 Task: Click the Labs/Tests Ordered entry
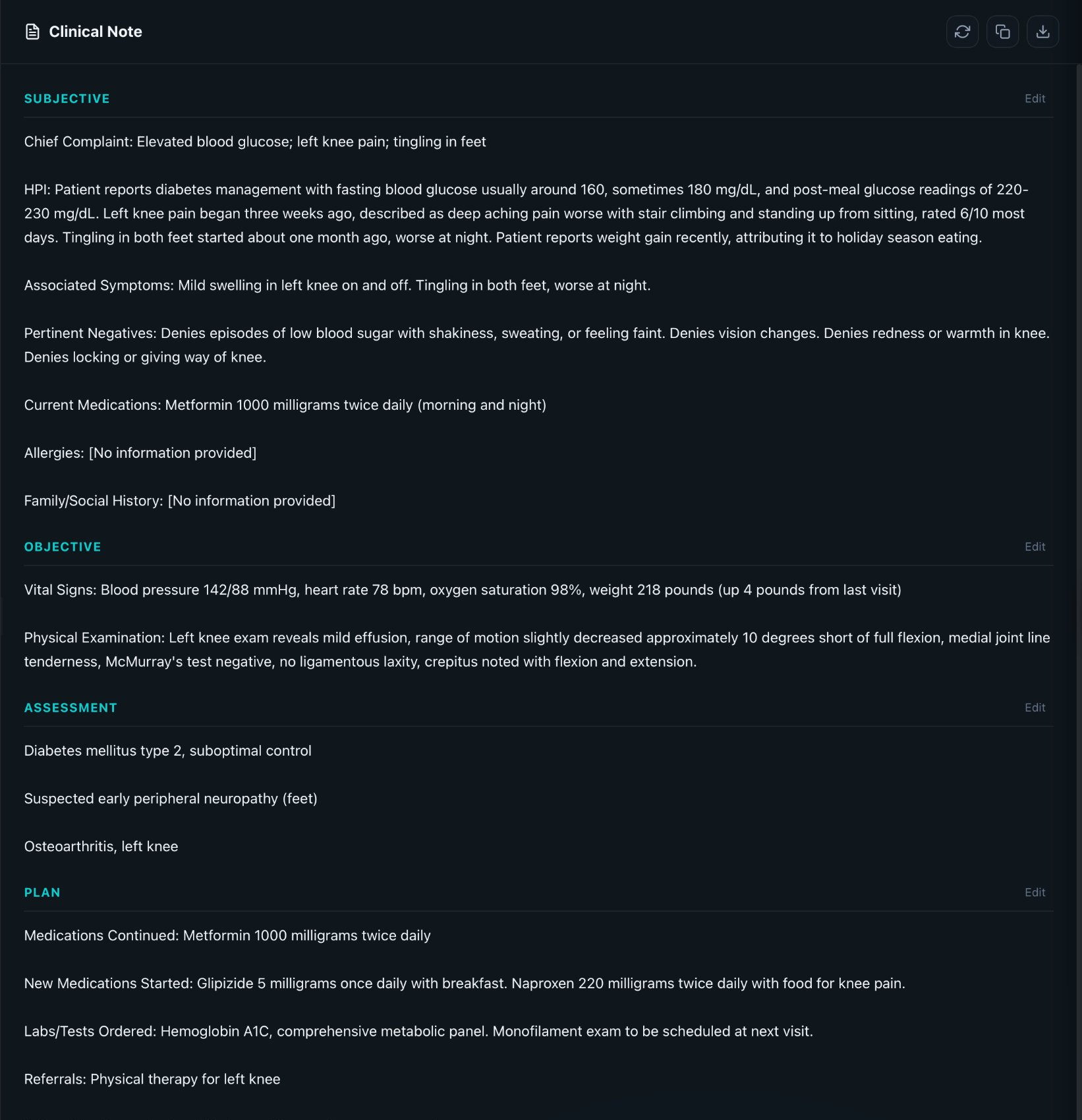419,1031
